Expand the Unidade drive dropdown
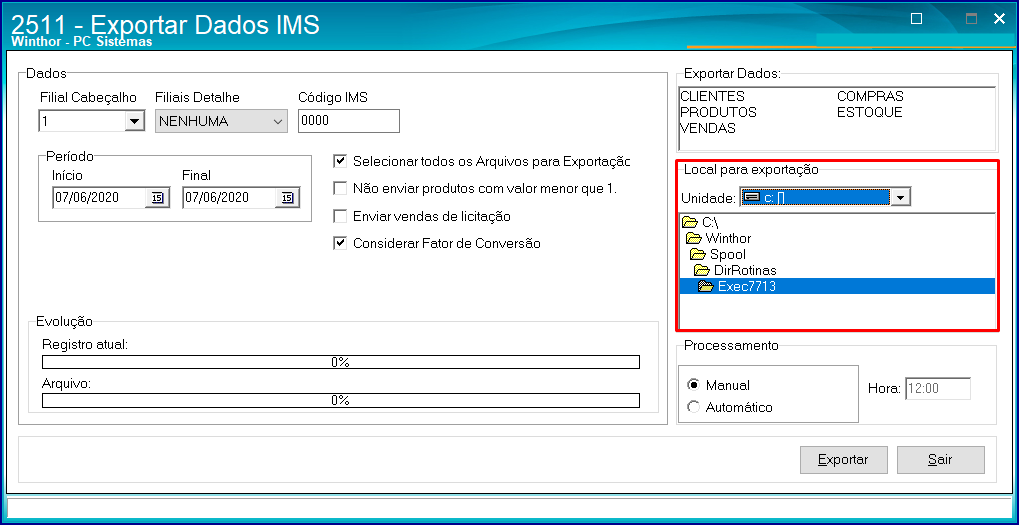The width and height of the screenshot is (1019, 525). [900, 198]
